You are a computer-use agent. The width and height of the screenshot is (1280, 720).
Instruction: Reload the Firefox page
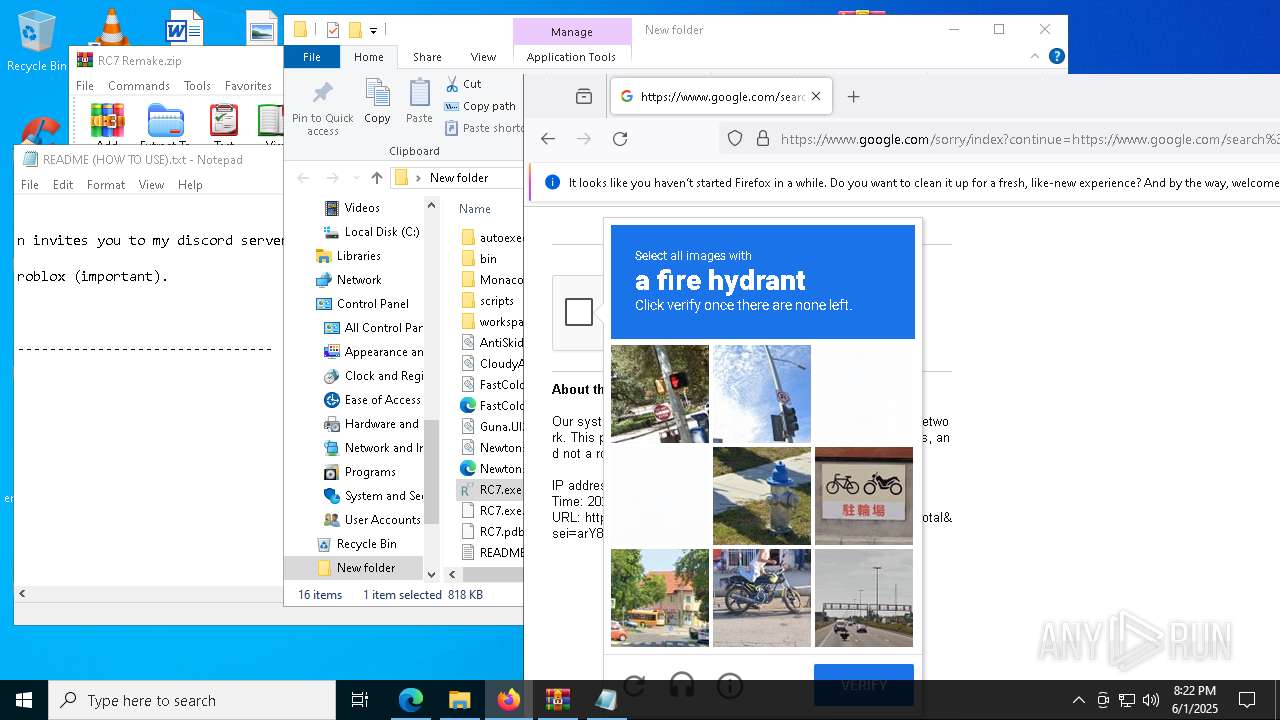pyautogui.click(x=620, y=139)
